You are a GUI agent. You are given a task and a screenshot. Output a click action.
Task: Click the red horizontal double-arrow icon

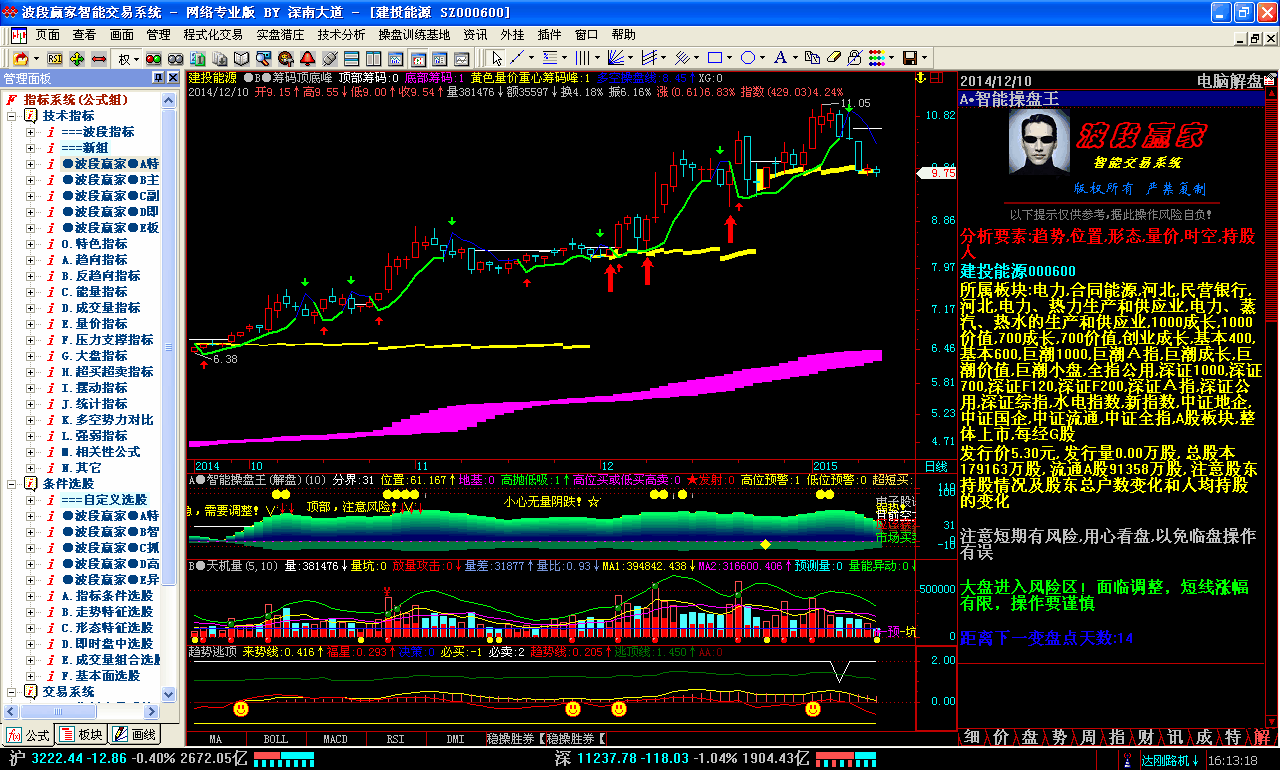pyautogui.click(x=99, y=58)
